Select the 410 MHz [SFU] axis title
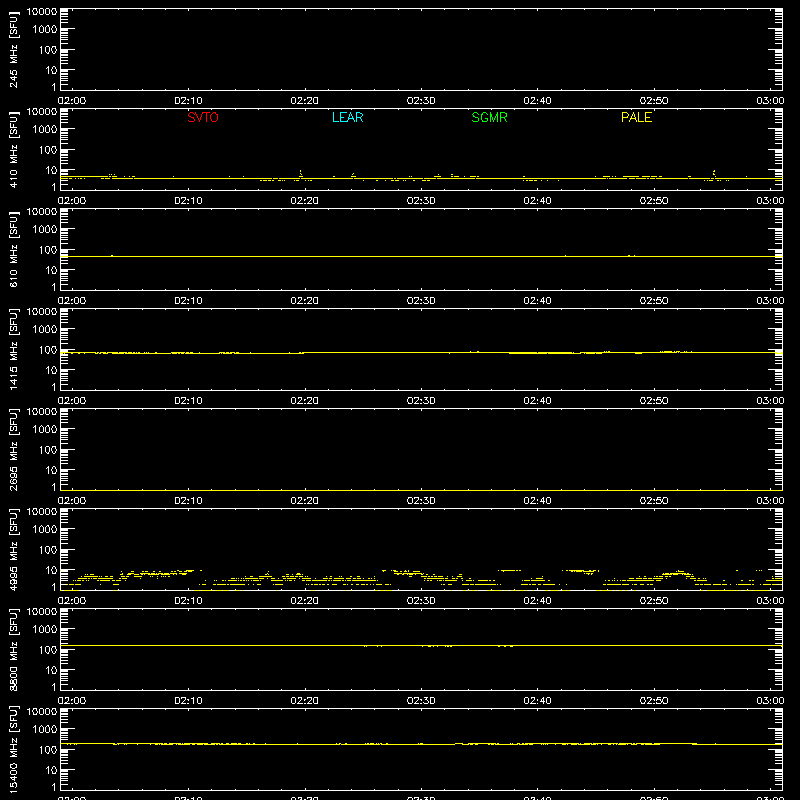800x800 pixels. tap(13, 149)
